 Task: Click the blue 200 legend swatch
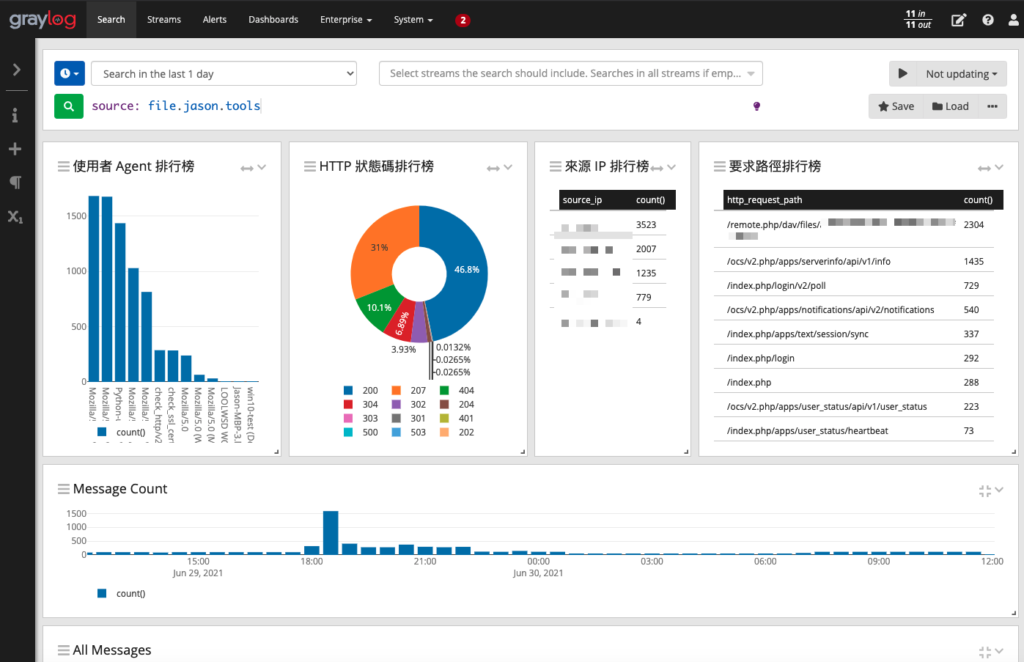[348, 390]
